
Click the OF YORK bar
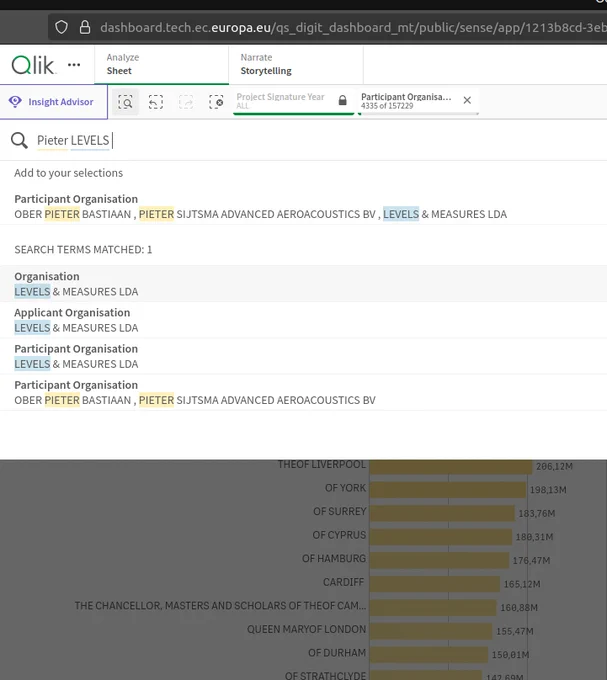pyautogui.click(x=448, y=490)
